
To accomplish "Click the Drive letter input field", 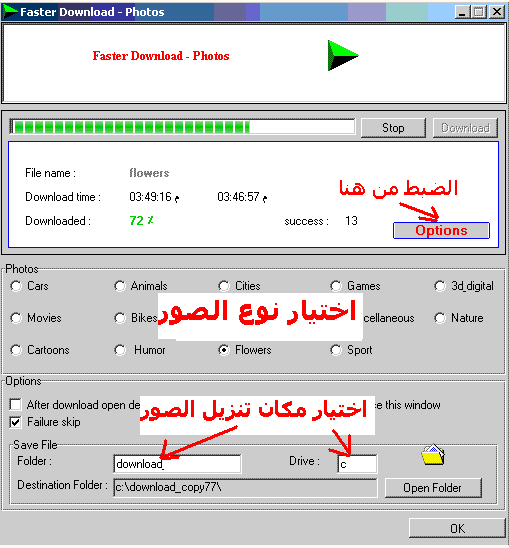I will tap(357, 464).
